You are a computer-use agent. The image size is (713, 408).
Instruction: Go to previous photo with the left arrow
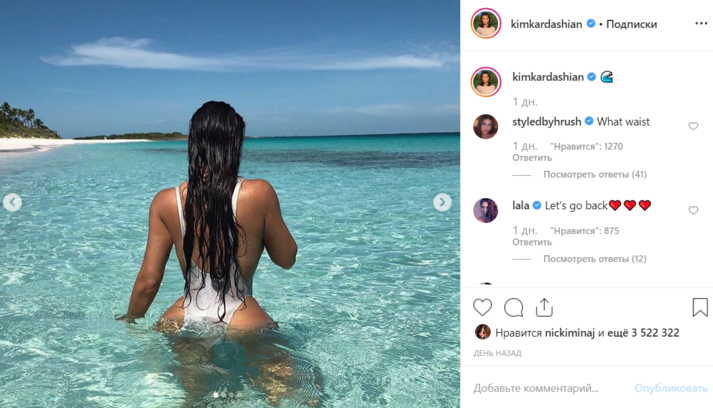[12, 202]
